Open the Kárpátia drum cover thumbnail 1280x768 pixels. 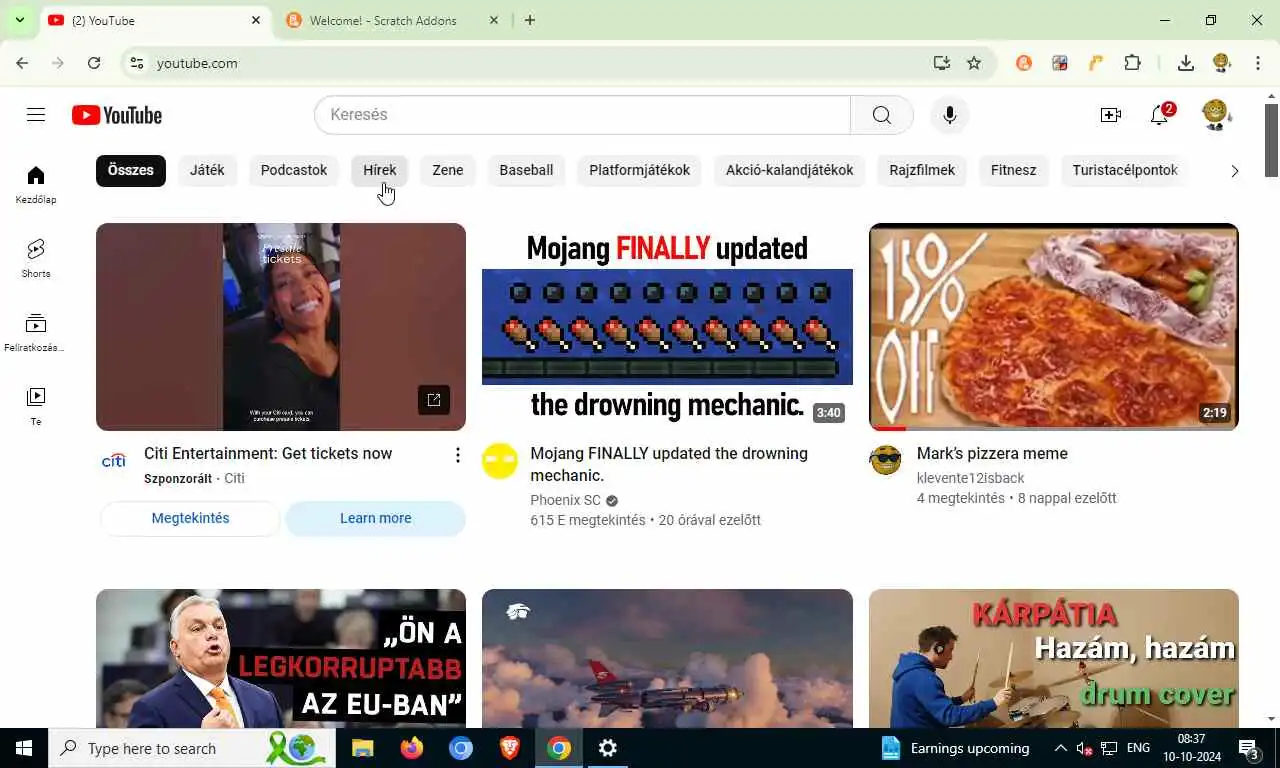tap(1054, 658)
